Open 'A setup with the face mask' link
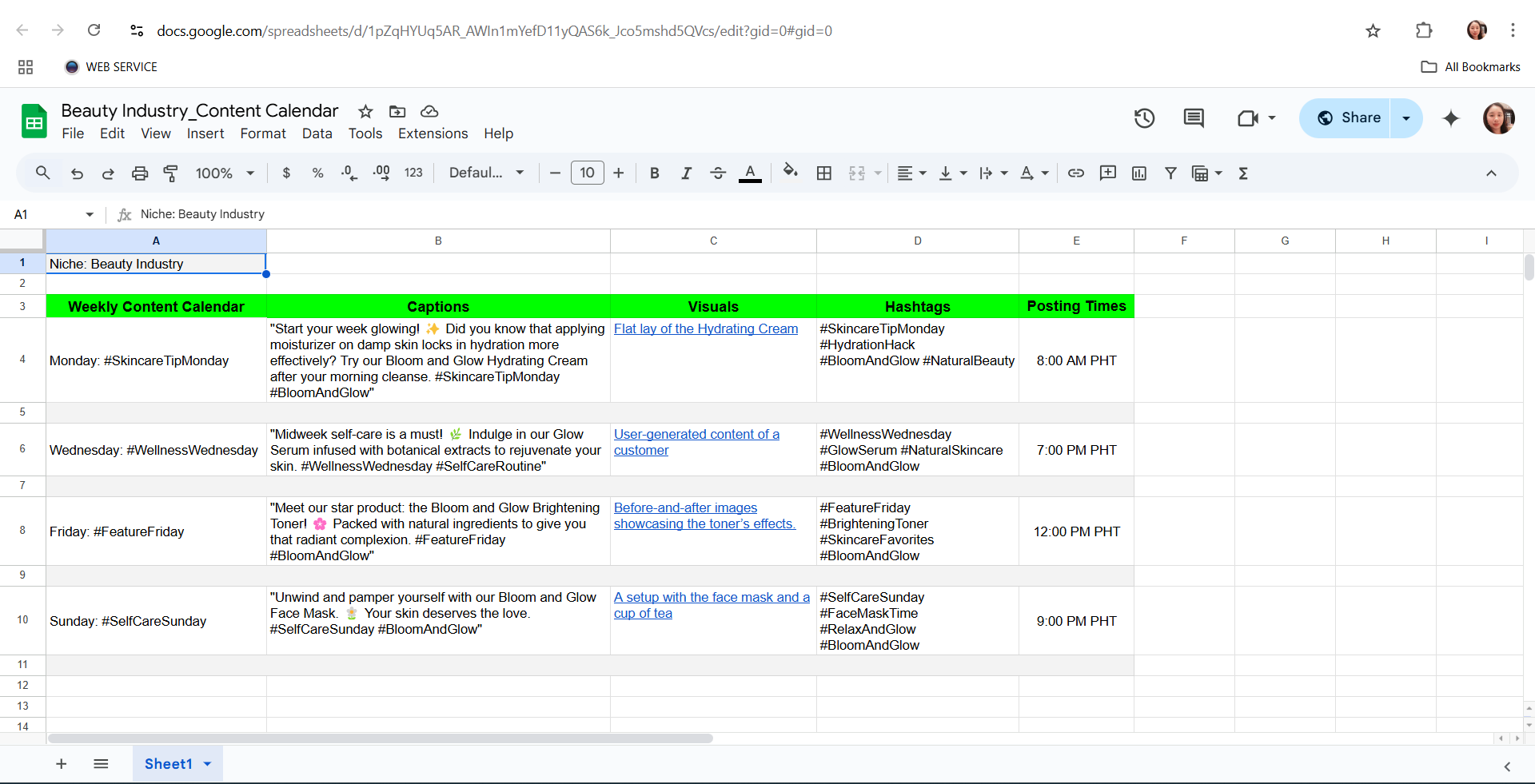The height and width of the screenshot is (784, 1535). (x=712, y=605)
